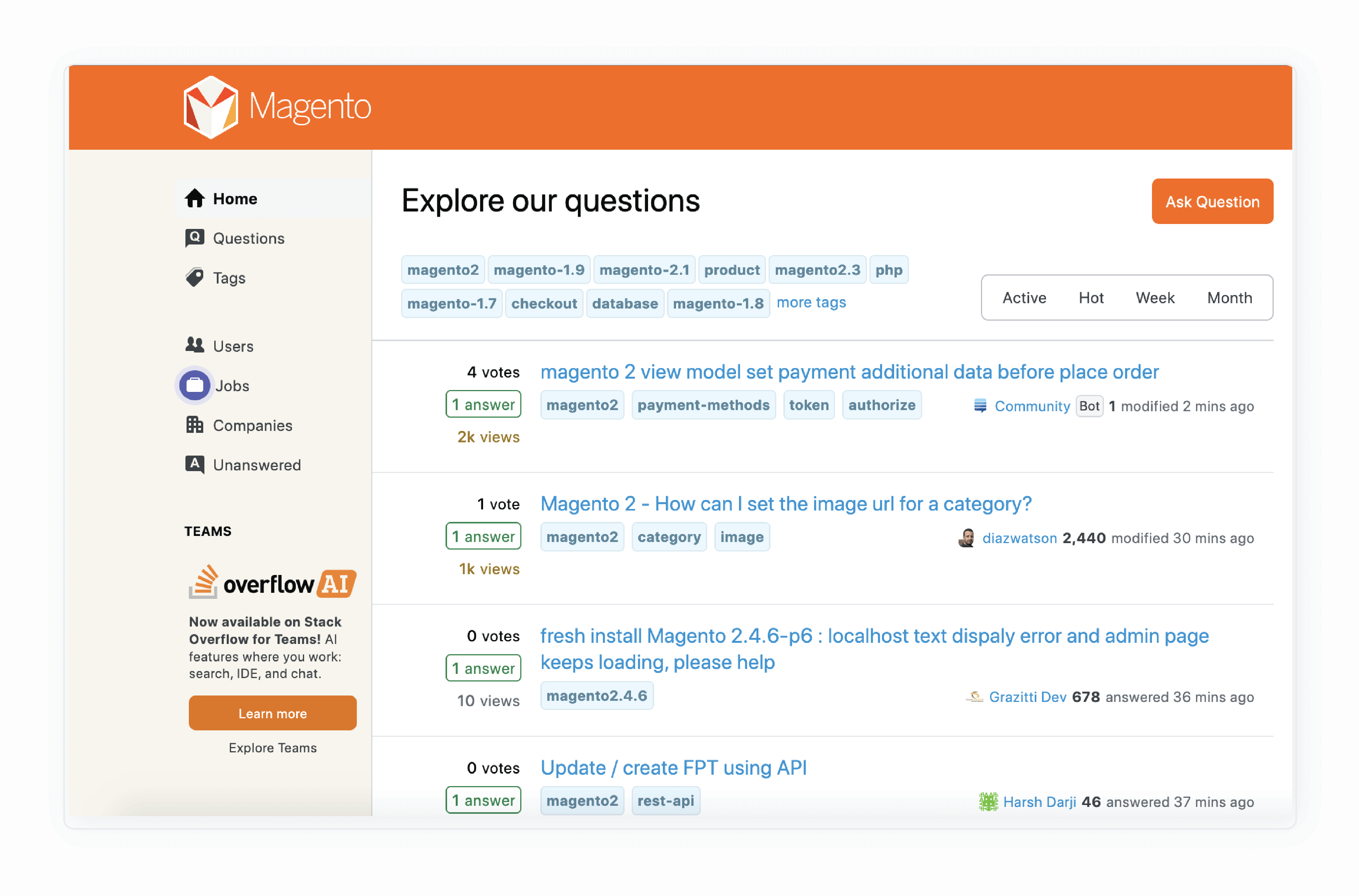Image resolution: width=1359 pixels, height=896 pixels.
Task: Open the fresh install Magento 2.4.6-p6 question
Action: (x=874, y=649)
